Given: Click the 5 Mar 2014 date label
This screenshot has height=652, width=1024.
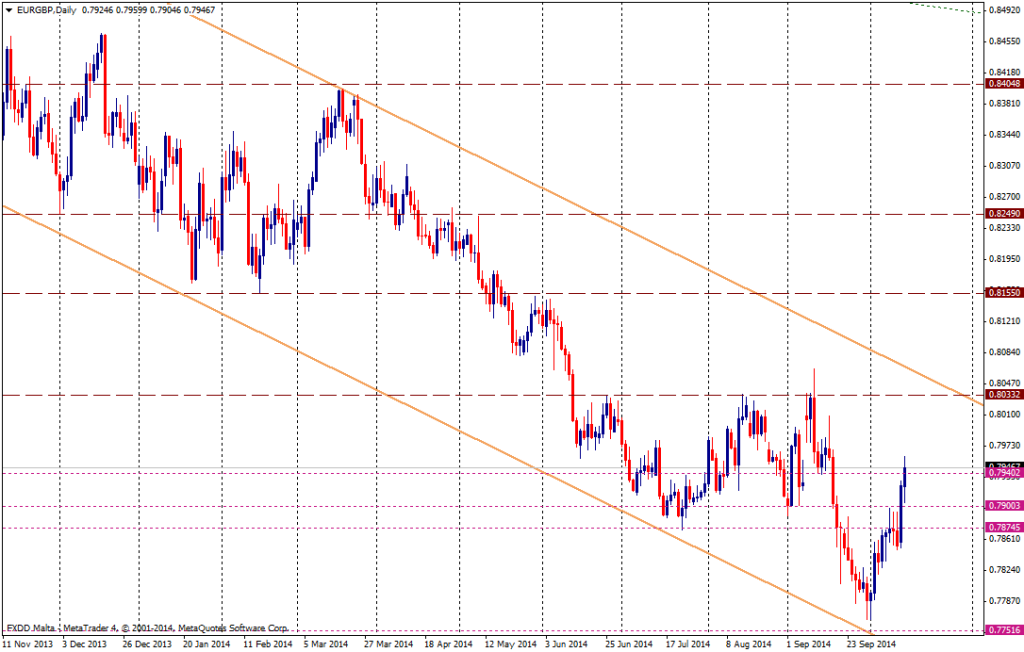Looking at the screenshot, I should (x=326, y=645).
